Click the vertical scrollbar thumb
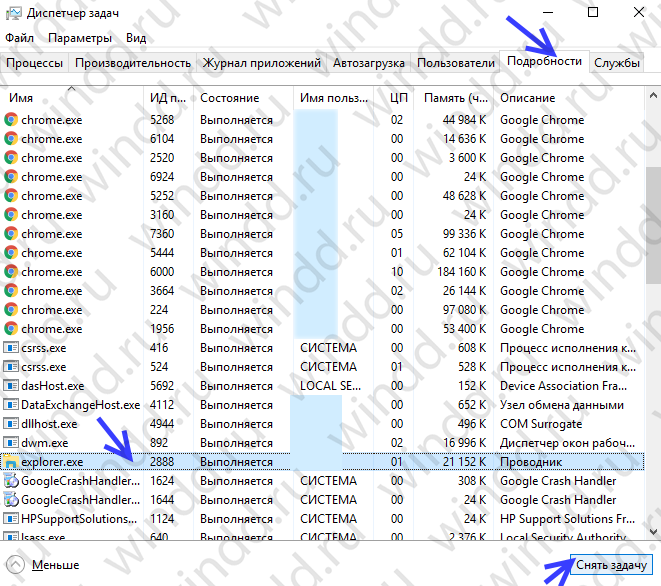The image size is (661, 586). coord(653,226)
